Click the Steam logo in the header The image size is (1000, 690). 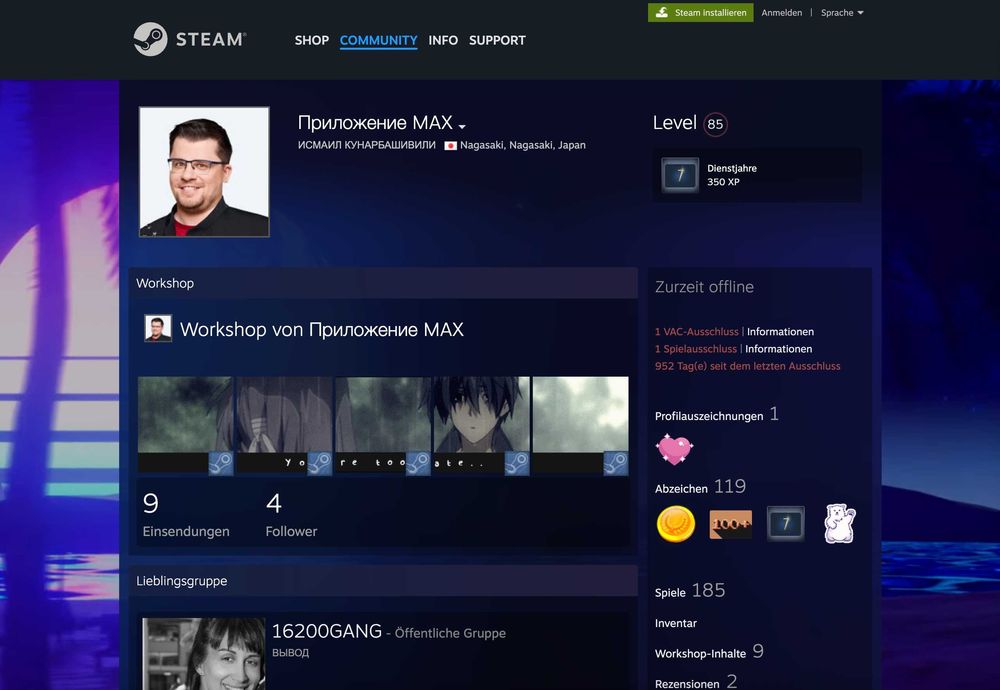[x=189, y=39]
